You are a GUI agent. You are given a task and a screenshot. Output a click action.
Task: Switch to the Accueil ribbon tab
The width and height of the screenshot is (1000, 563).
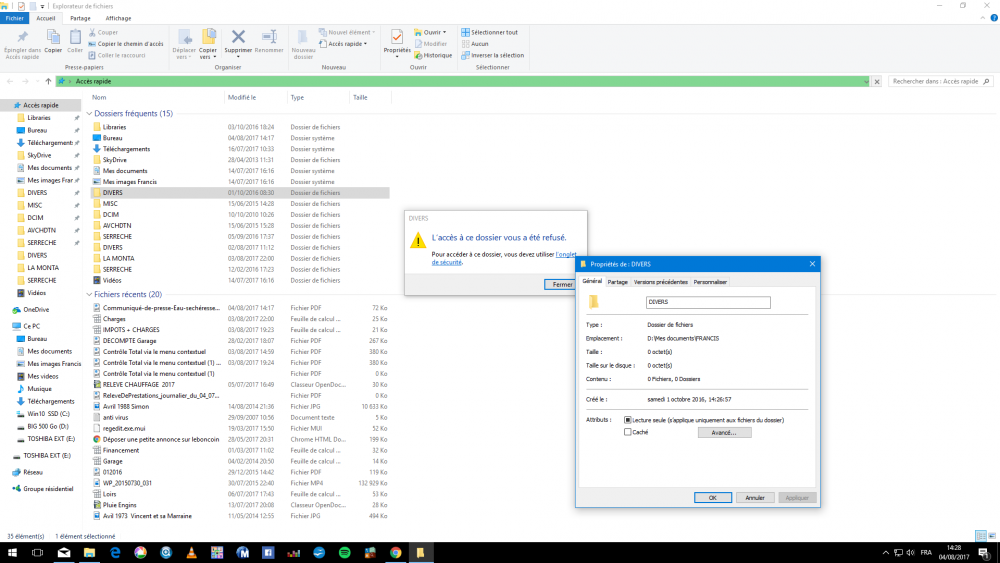[46, 18]
